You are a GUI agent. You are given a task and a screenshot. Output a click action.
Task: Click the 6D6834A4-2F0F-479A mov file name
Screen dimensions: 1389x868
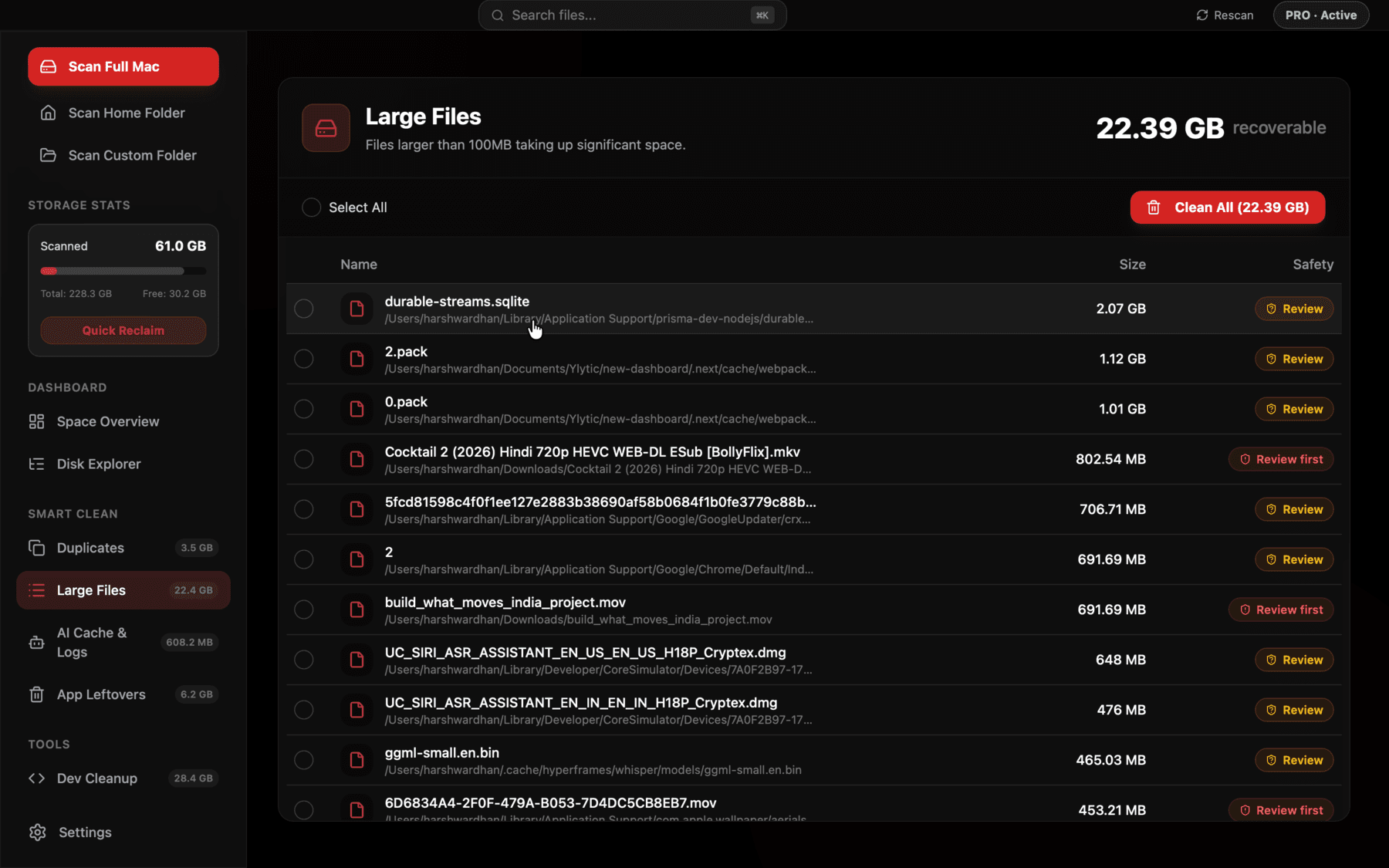tap(551, 803)
